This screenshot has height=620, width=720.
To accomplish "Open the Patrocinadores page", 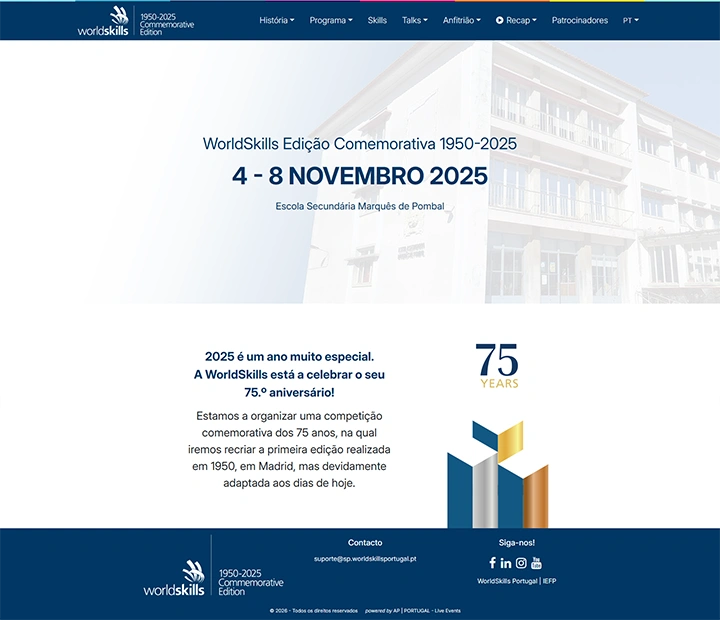I will click(579, 20).
